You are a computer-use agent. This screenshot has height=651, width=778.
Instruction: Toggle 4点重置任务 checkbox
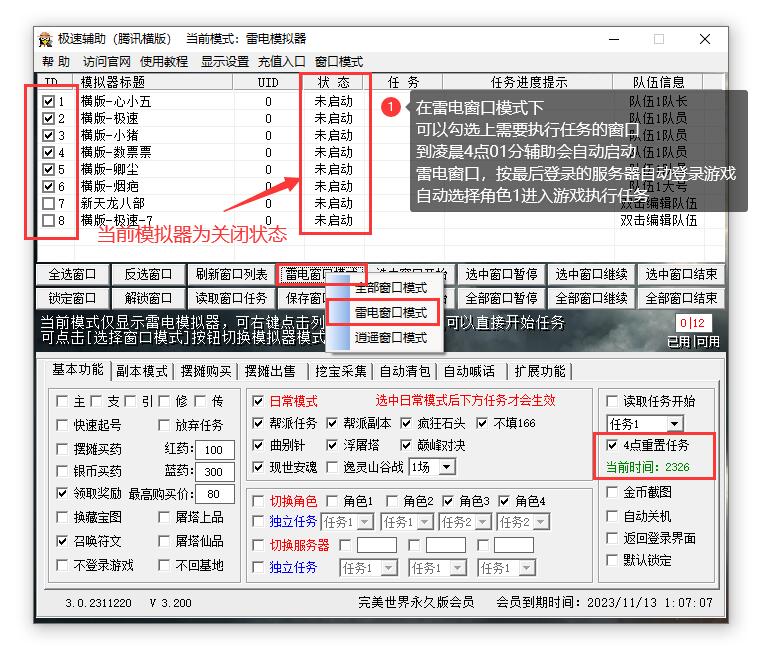pos(612,445)
